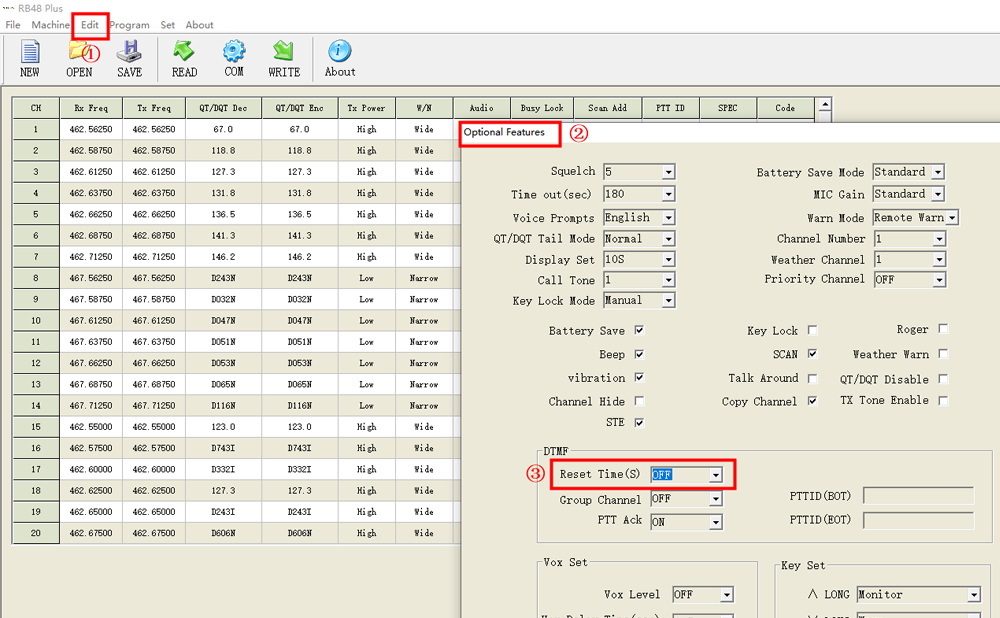Image resolution: width=1000 pixels, height=618 pixels.
Task: Open the Reset Time(S) dropdown
Action: pyautogui.click(x=715, y=475)
